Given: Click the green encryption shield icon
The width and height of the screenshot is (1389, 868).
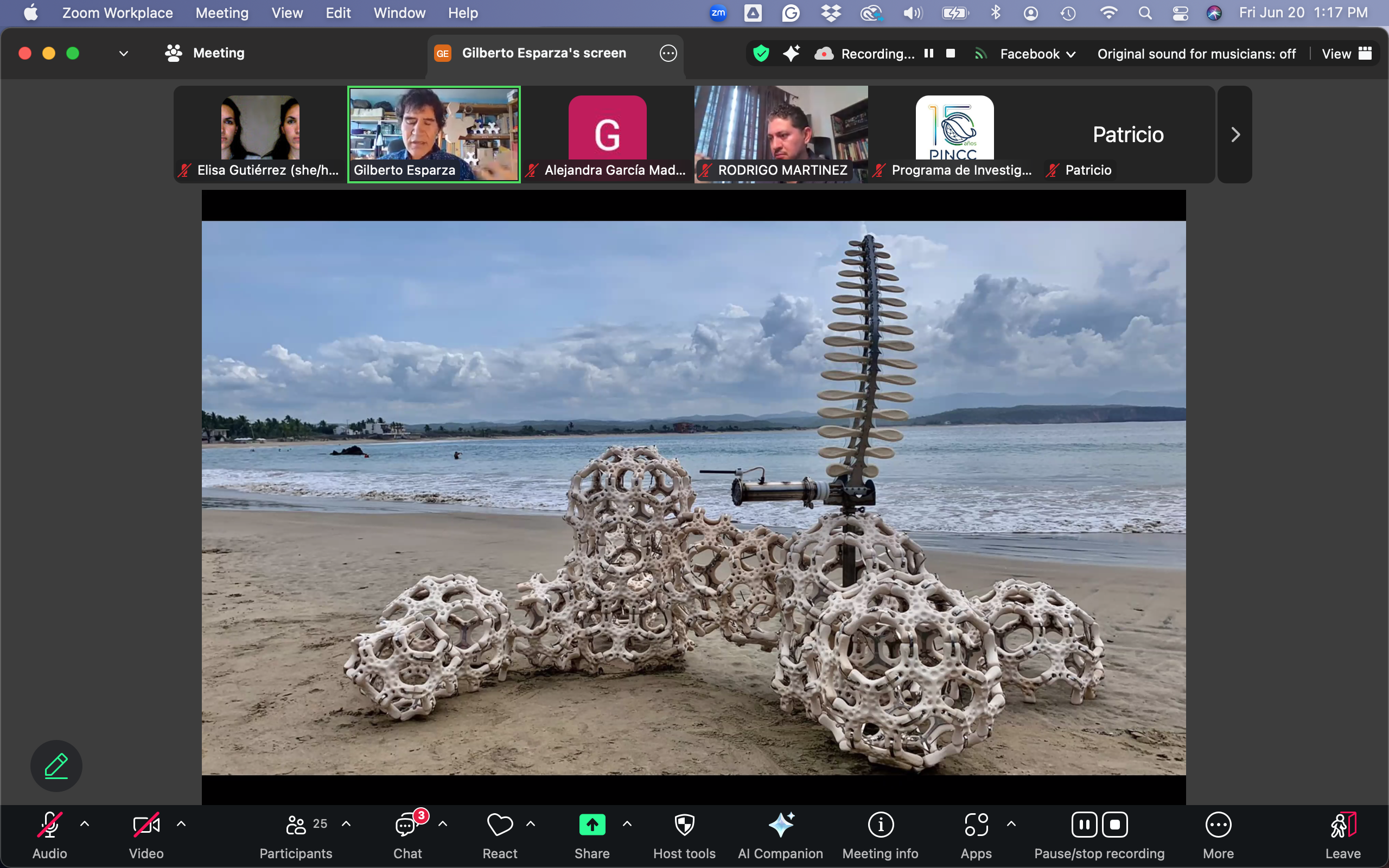Looking at the screenshot, I should click(x=761, y=53).
